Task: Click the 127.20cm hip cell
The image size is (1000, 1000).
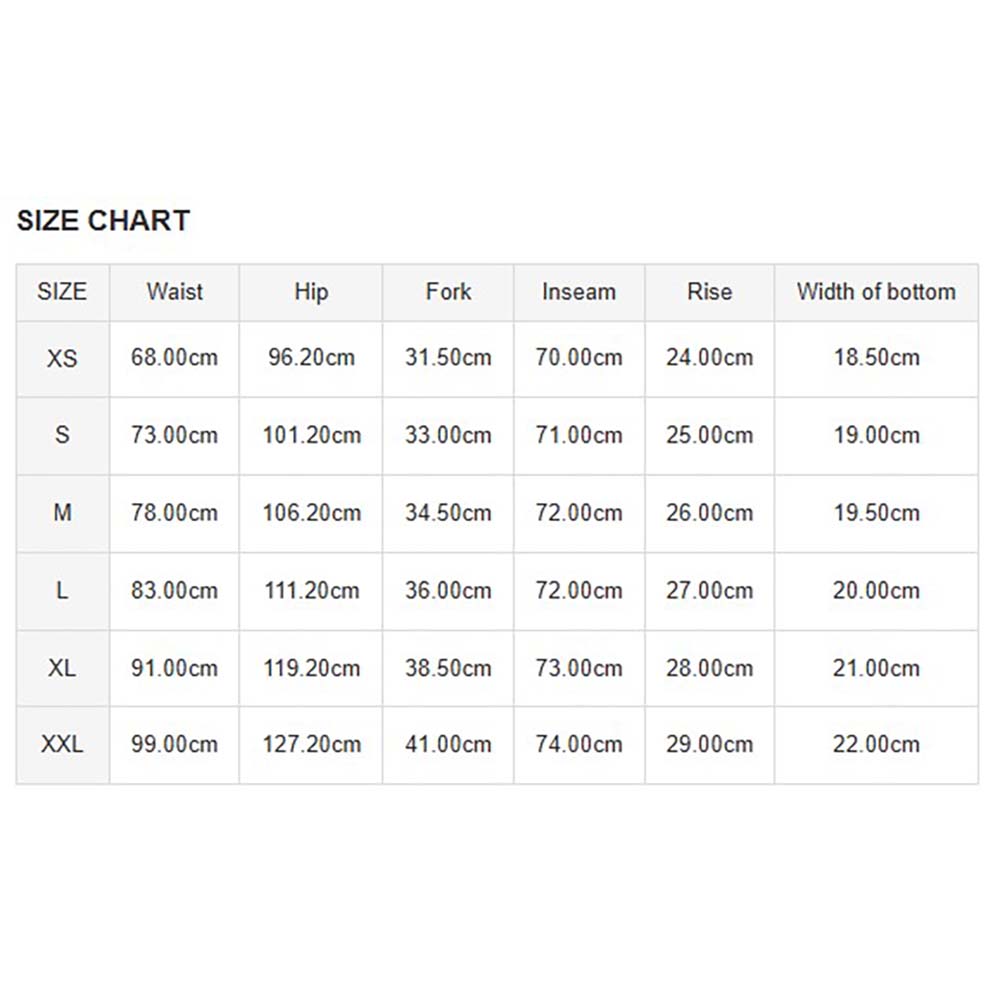Action: 311,744
